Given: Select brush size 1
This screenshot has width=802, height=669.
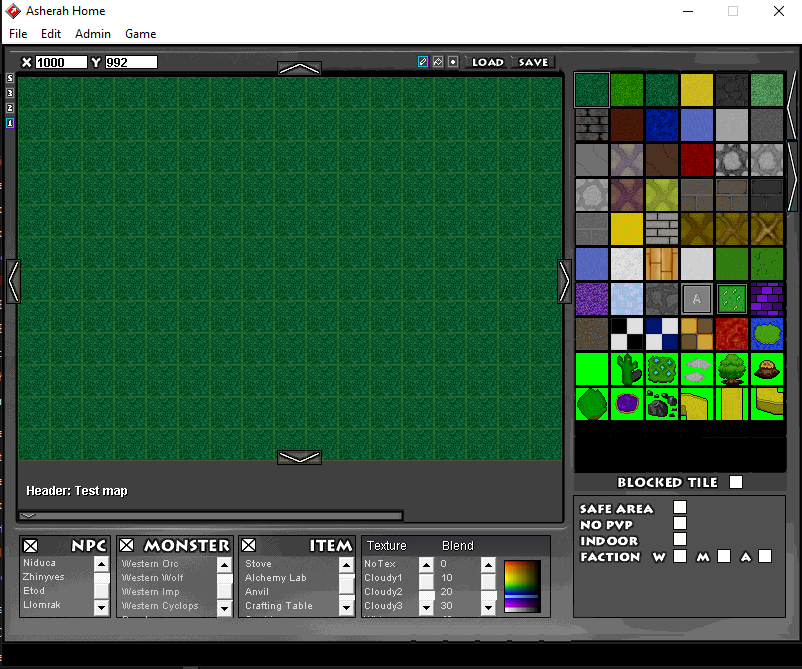Looking at the screenshot, I should click(x=9, y=122).
